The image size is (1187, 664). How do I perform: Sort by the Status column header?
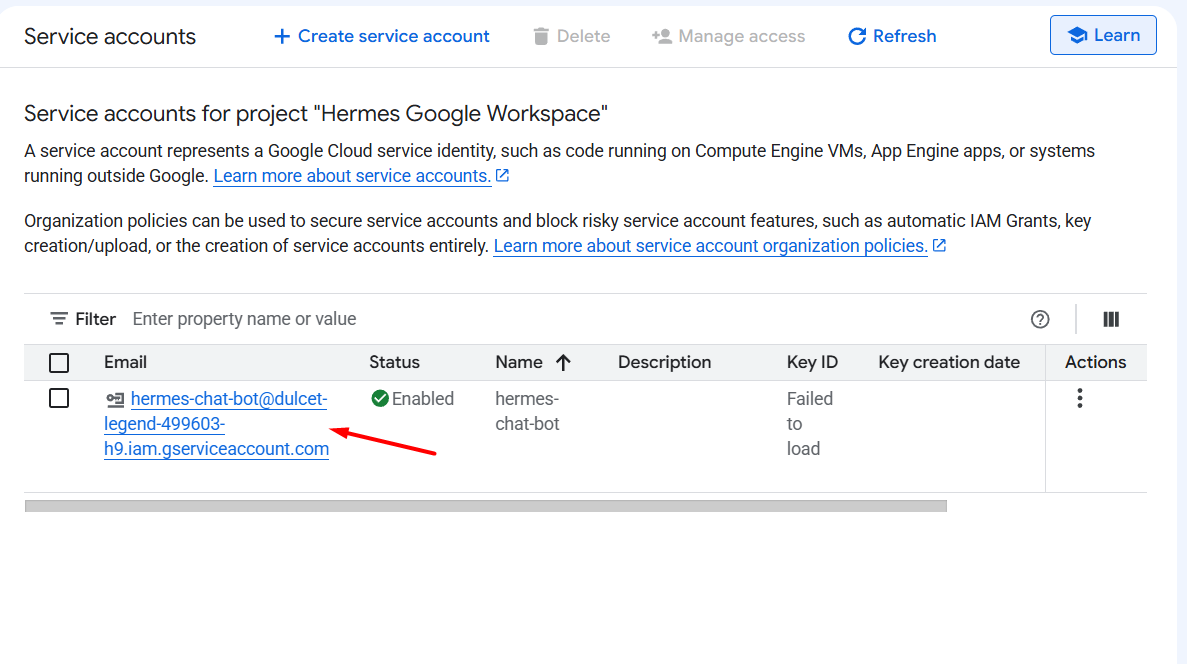pos(394,363)
